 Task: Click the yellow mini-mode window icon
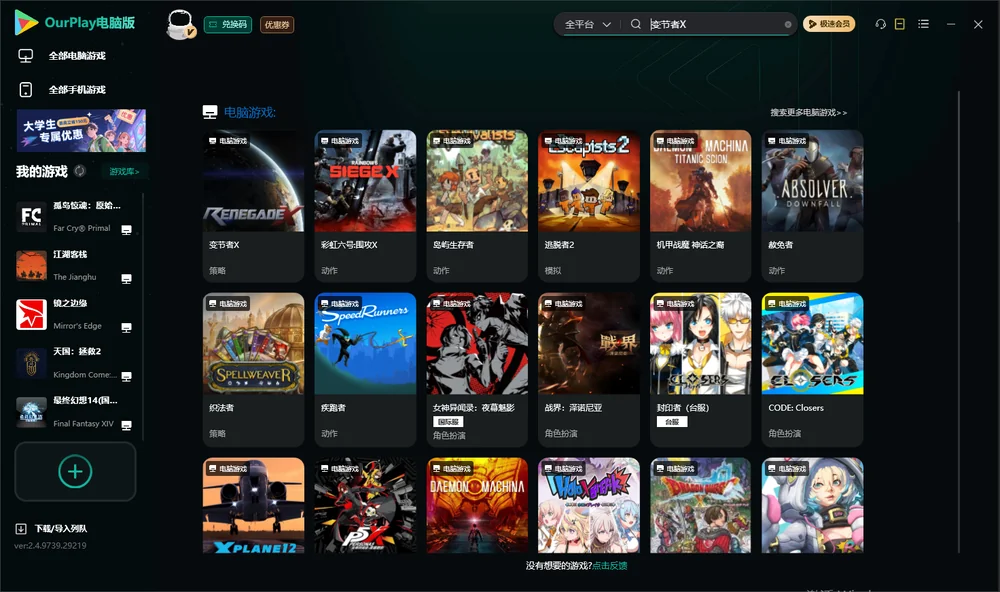click(x=900, y=24)
